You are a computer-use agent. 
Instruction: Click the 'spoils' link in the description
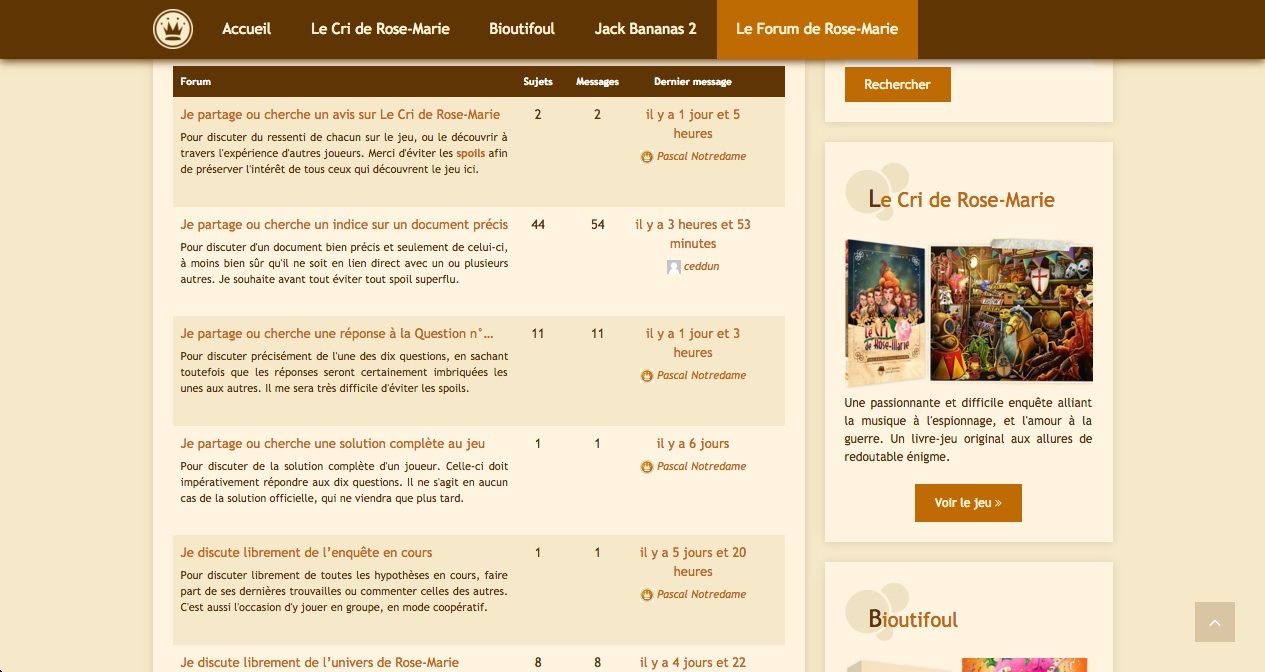(470, 154)
